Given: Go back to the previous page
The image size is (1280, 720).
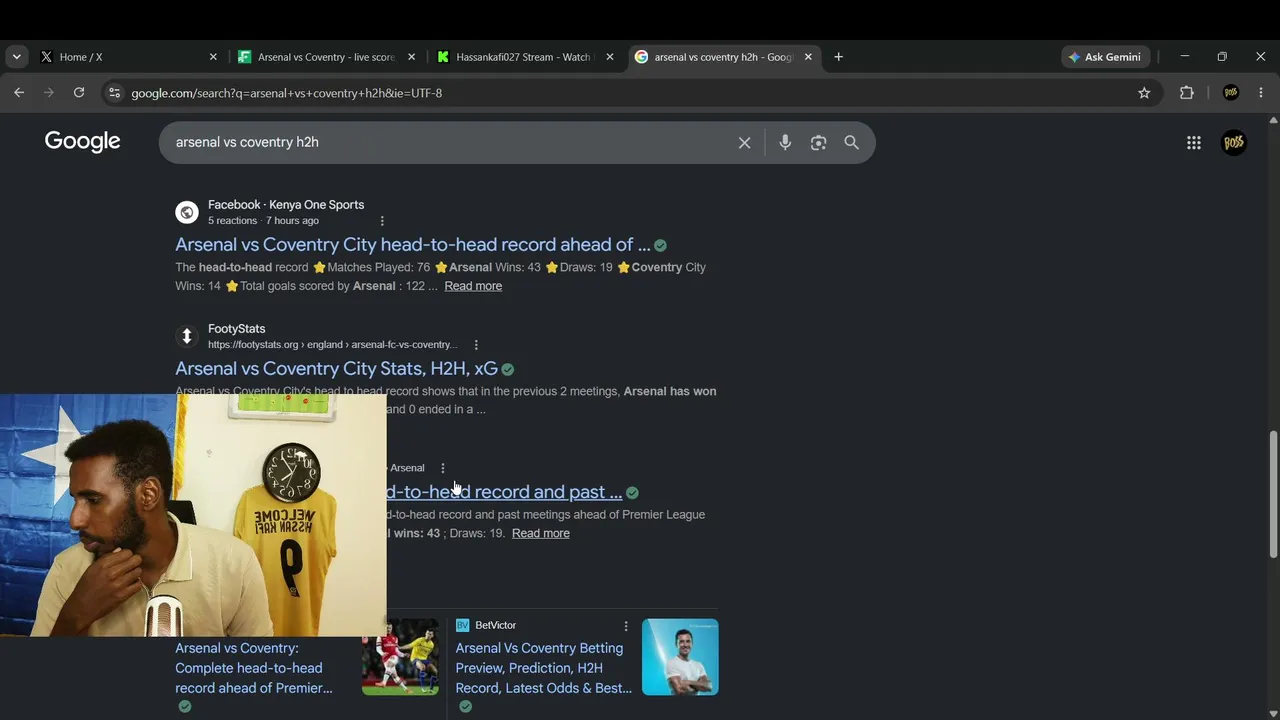Looking at the screenshot, I should click(x=19, y=93).
